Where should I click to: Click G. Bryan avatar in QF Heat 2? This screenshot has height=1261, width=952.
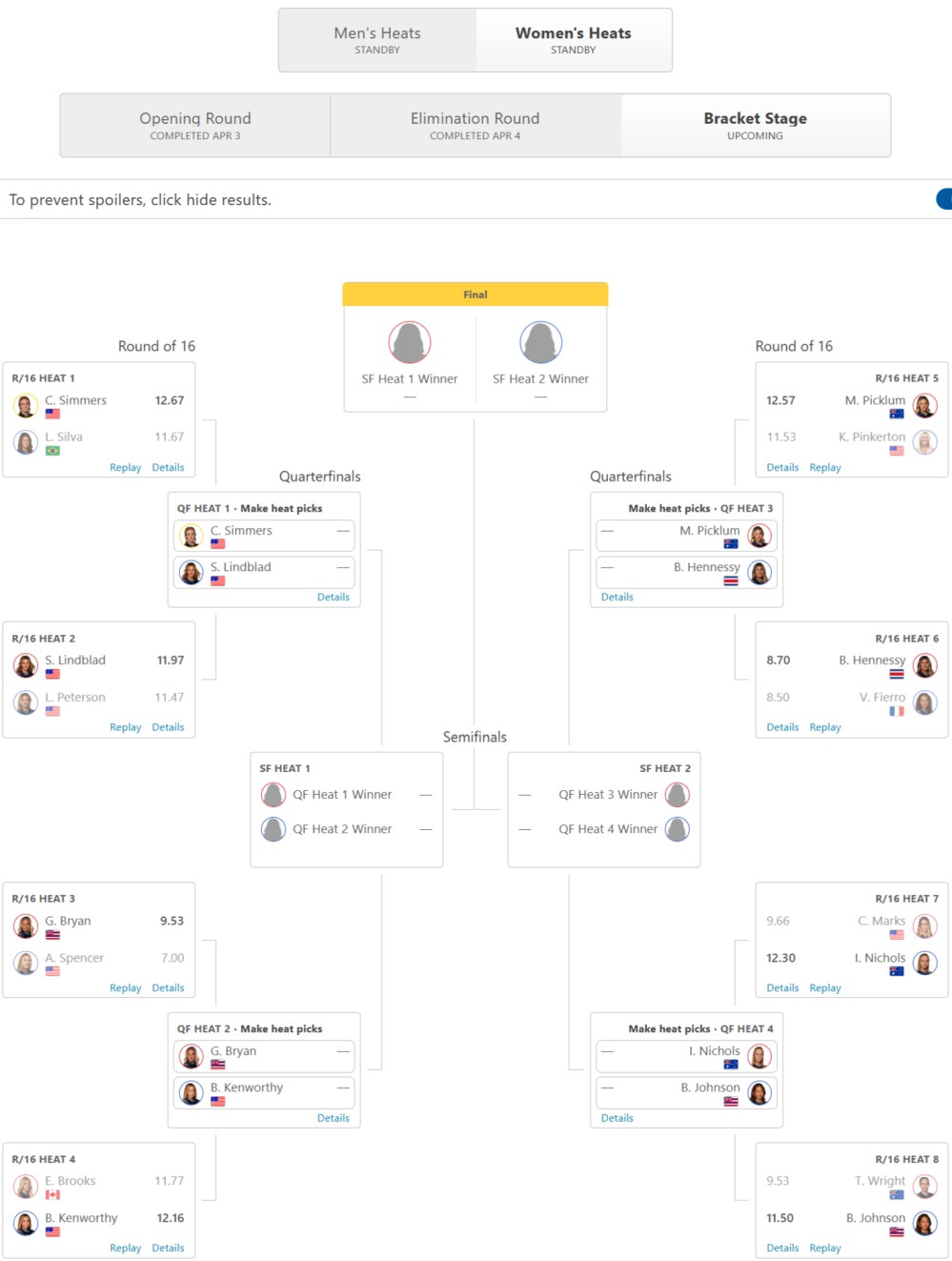tap(192, 1056)
